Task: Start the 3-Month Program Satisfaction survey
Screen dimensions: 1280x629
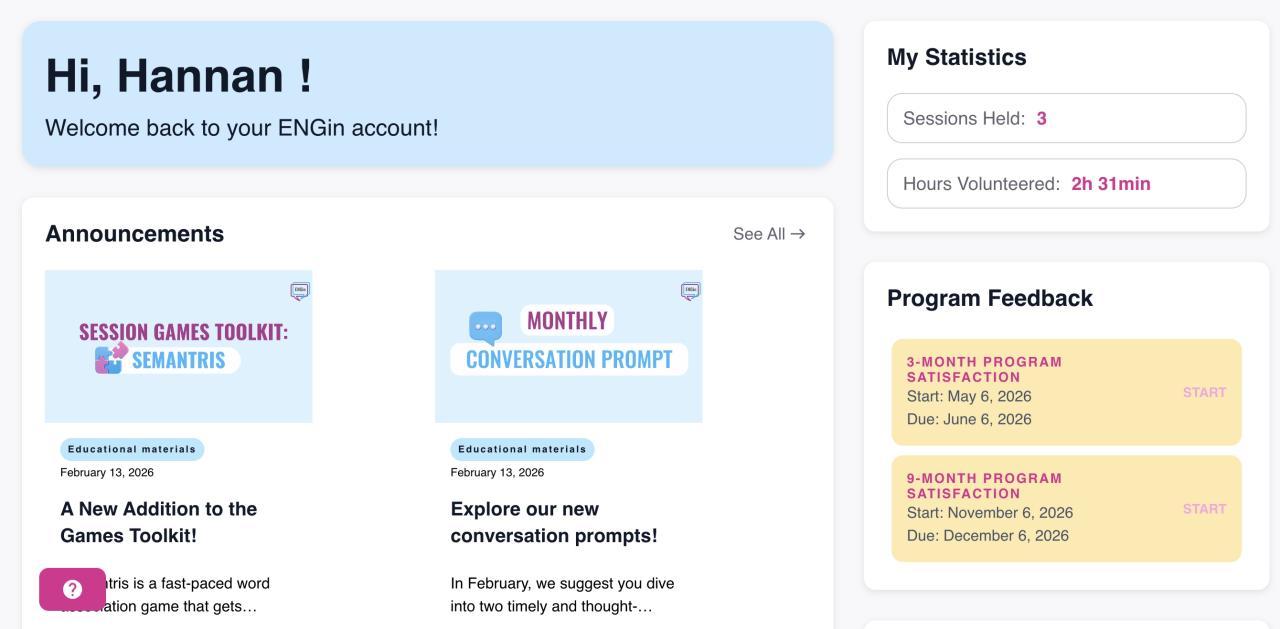Action: click(x=1203, y=392)
